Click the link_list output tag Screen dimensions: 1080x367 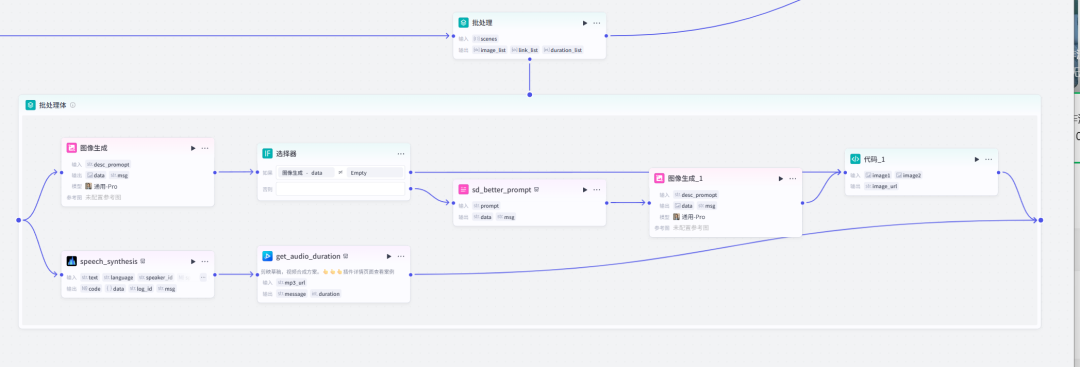[525, 50]
